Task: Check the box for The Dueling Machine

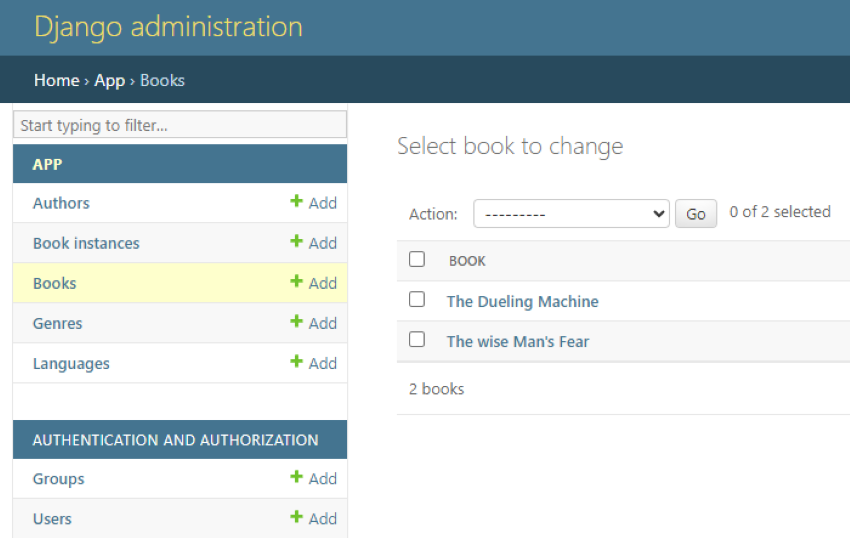Action: click(417, 300)
